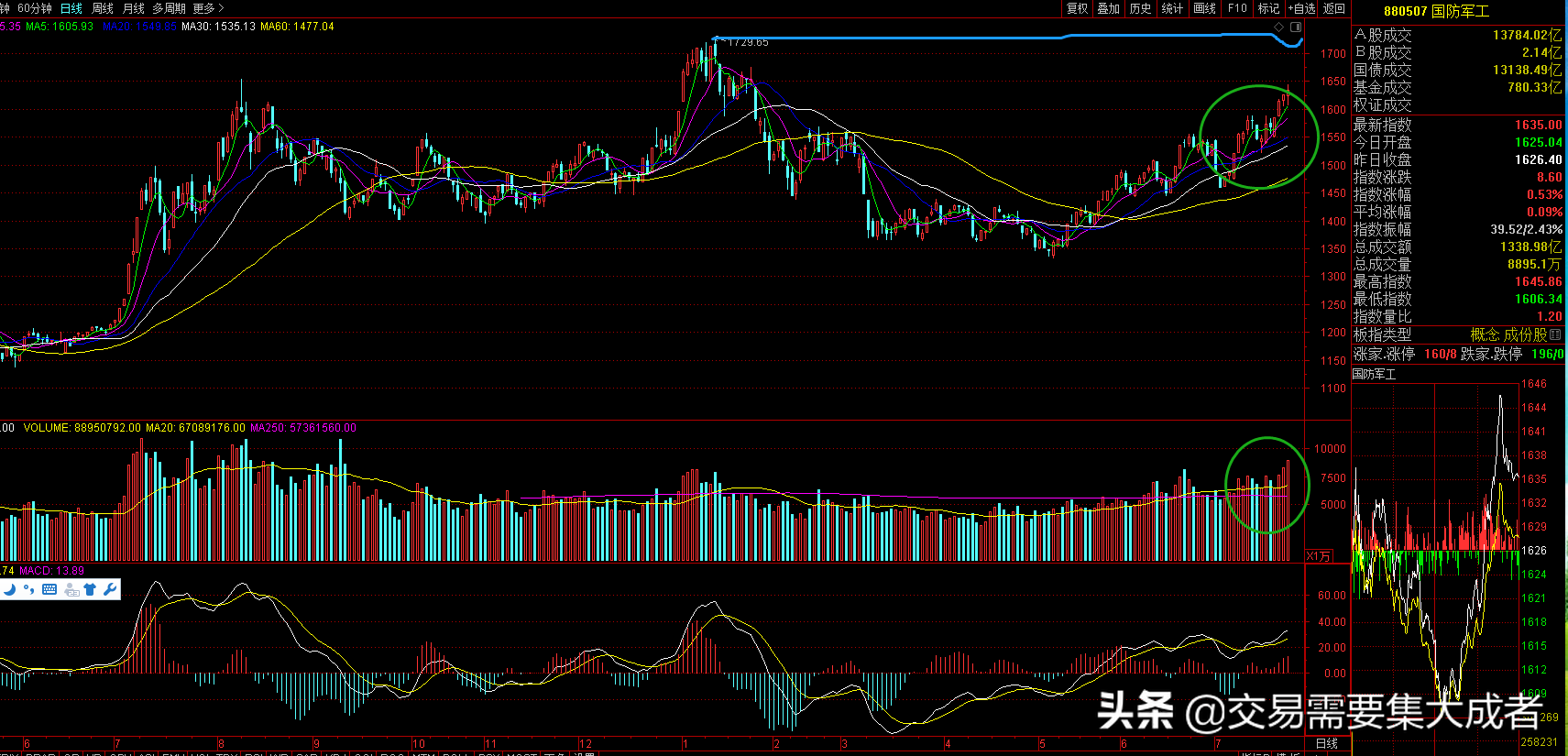The width and height of the screenshot is (1568, 756).
Task: Click the 总成交量 value 8895.1万
Action: (1534, 265)
